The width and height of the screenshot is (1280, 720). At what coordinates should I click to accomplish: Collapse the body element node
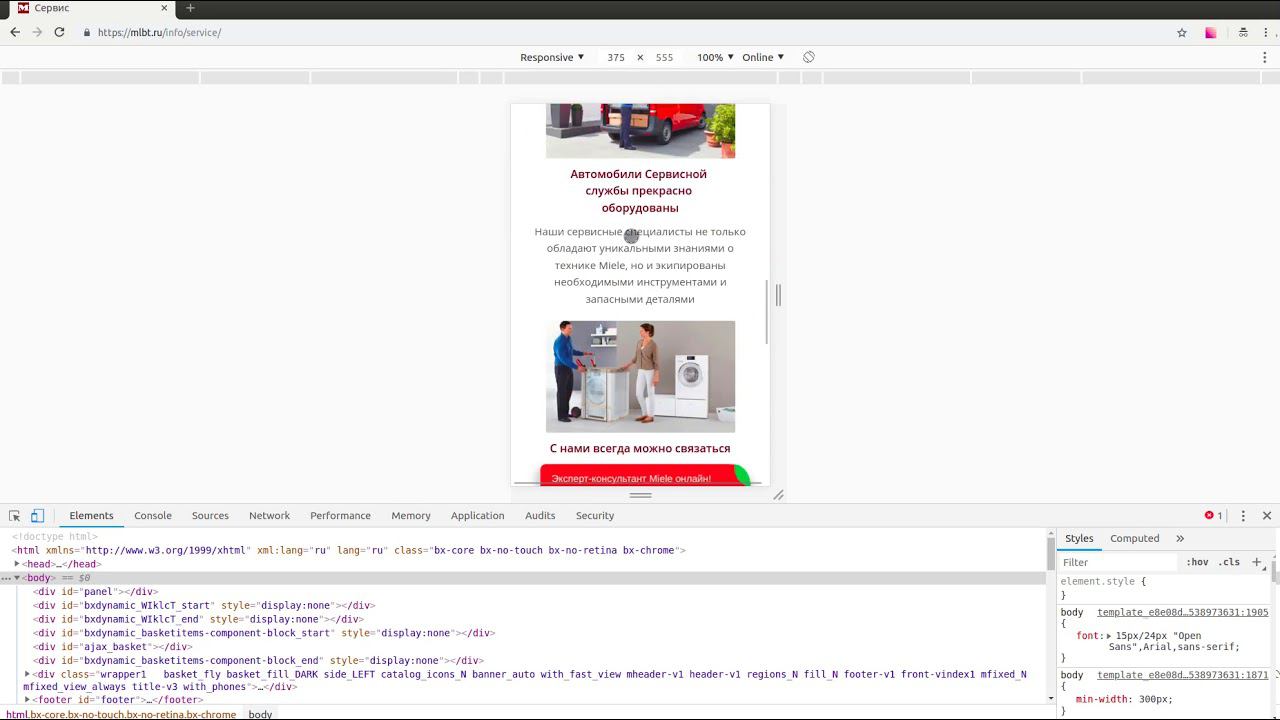[17, 578]
